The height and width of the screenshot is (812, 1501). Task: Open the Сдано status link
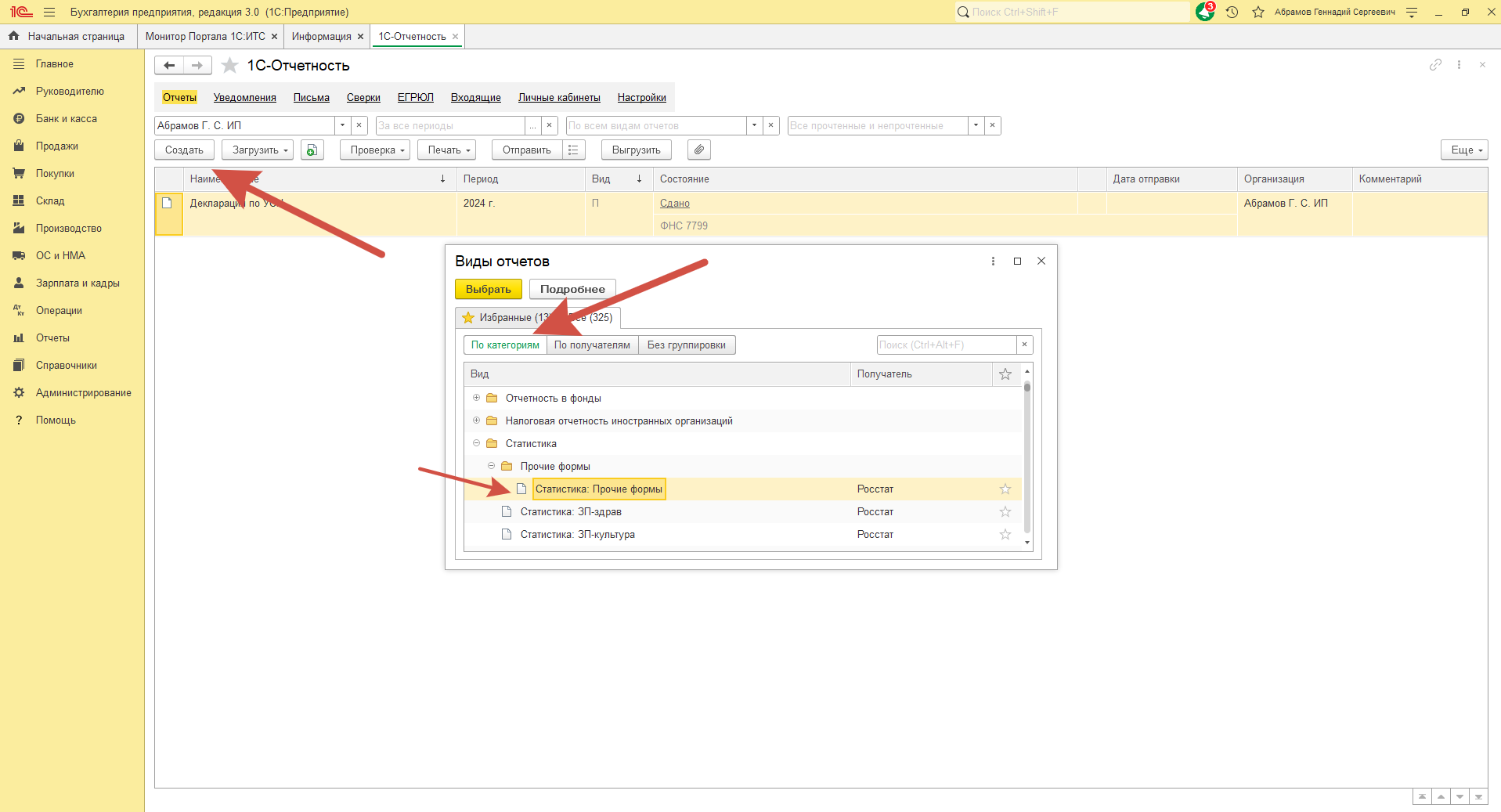point(674,204)
